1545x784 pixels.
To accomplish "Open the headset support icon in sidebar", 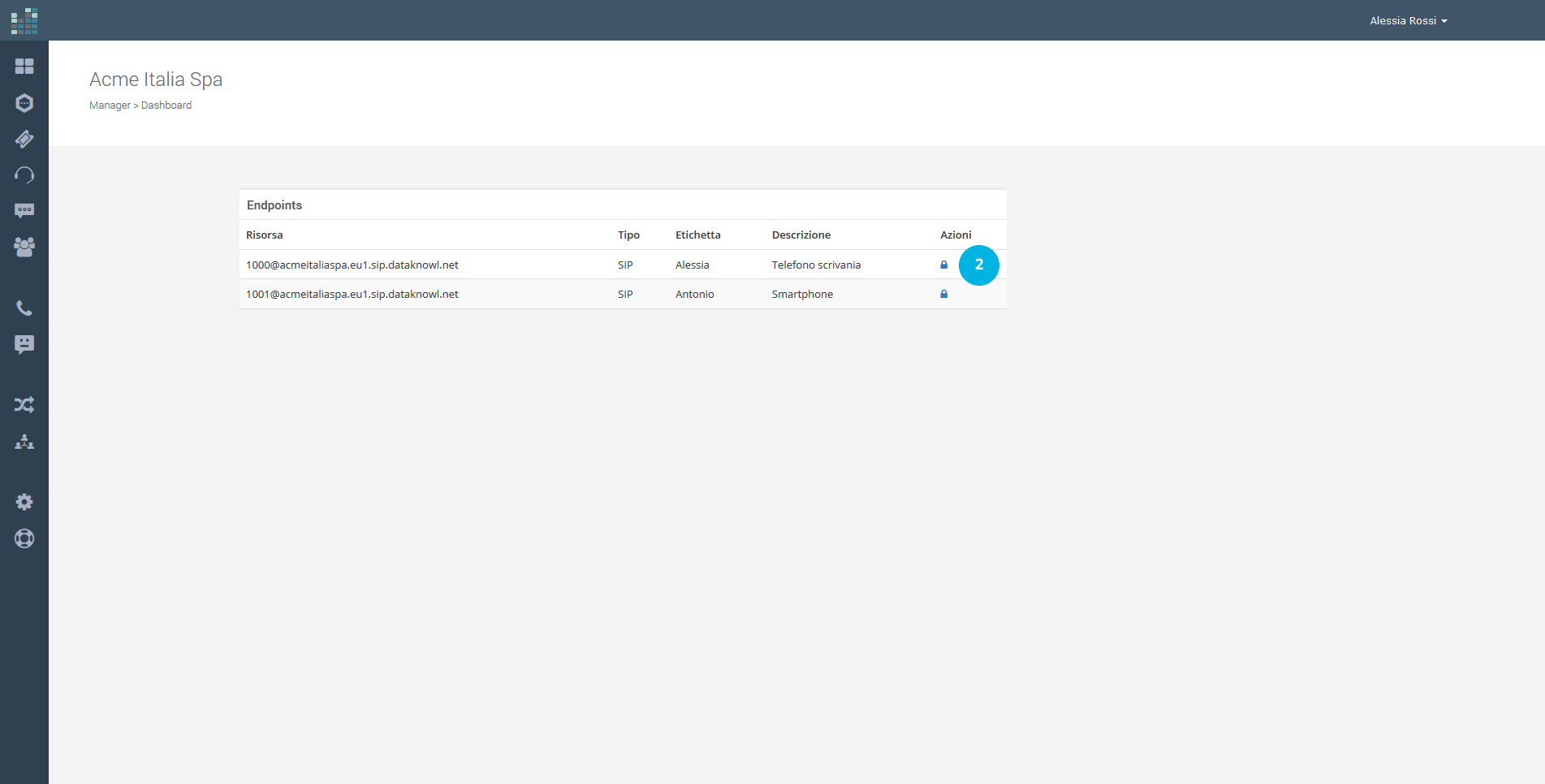I will tap(24, 175).
